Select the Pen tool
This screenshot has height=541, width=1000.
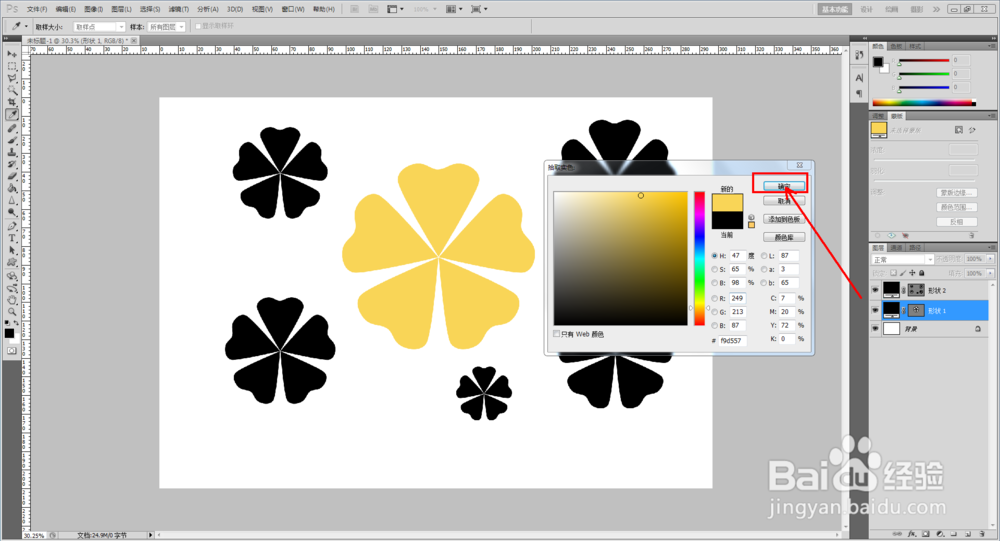click(x=11, y=226)
